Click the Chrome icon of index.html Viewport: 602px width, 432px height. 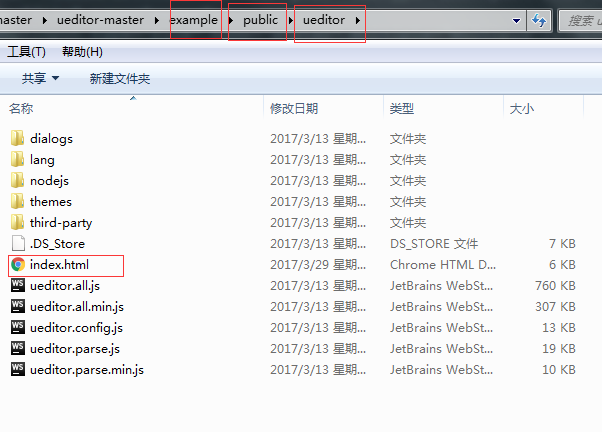point(18,265)
